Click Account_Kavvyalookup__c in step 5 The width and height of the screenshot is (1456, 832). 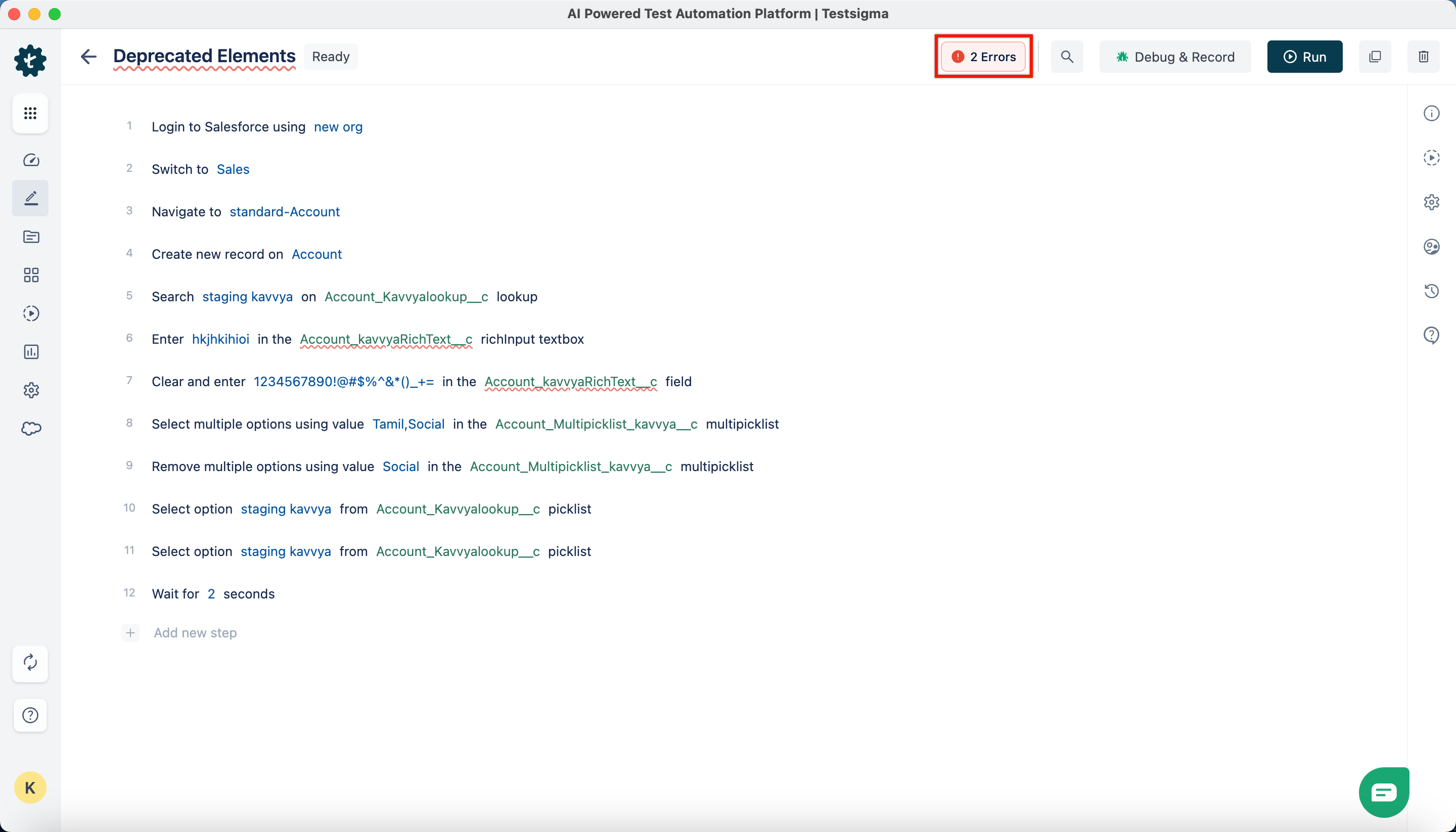coord(406,297)
